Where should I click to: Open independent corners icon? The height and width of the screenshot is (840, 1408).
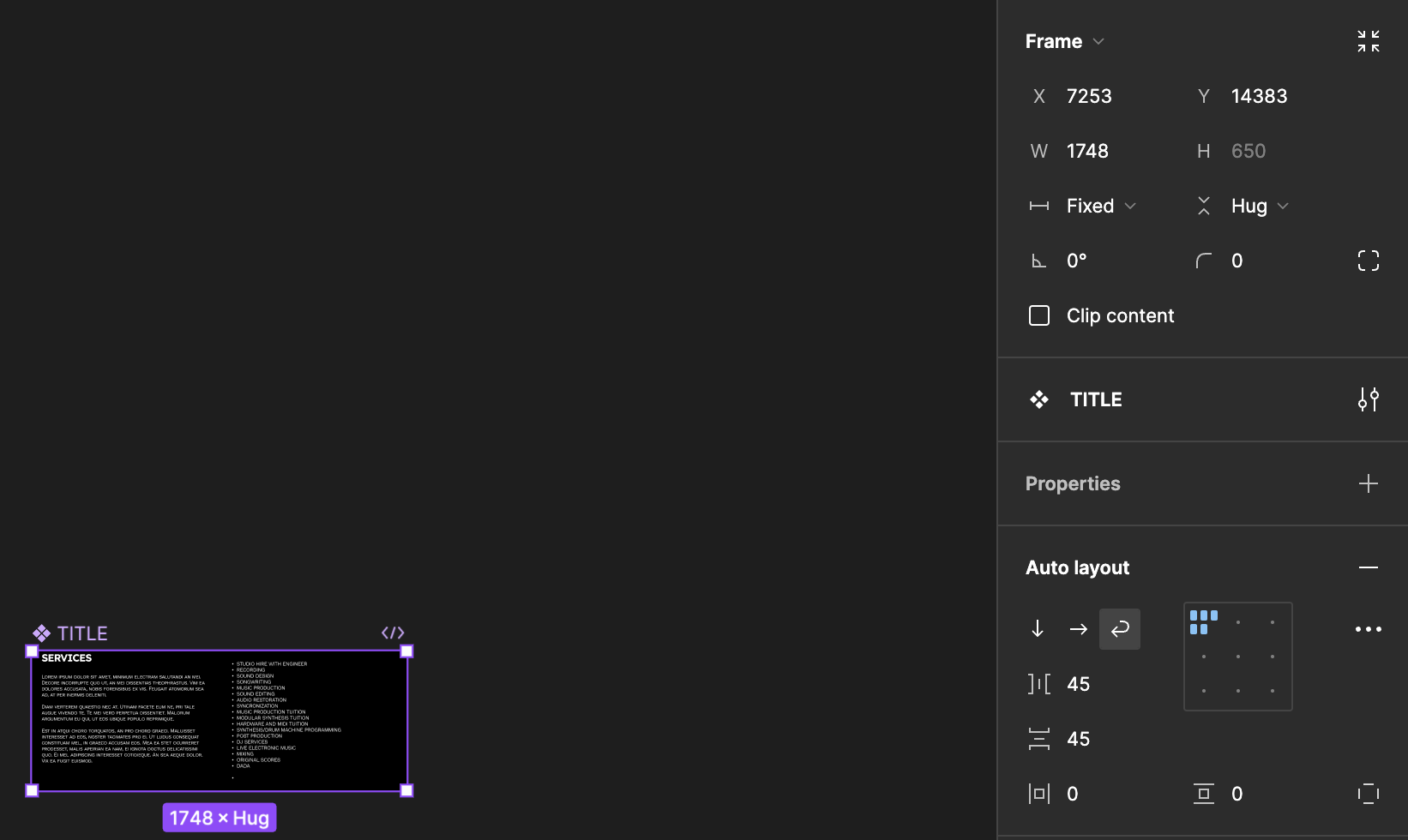tap(1369, 261)
